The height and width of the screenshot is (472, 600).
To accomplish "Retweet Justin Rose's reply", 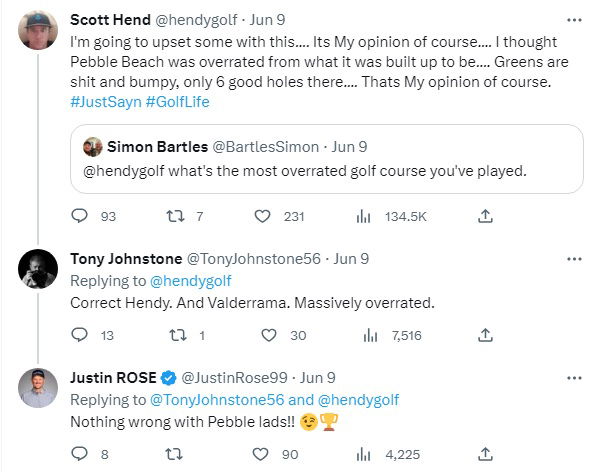I will click(x=170, y=454).
